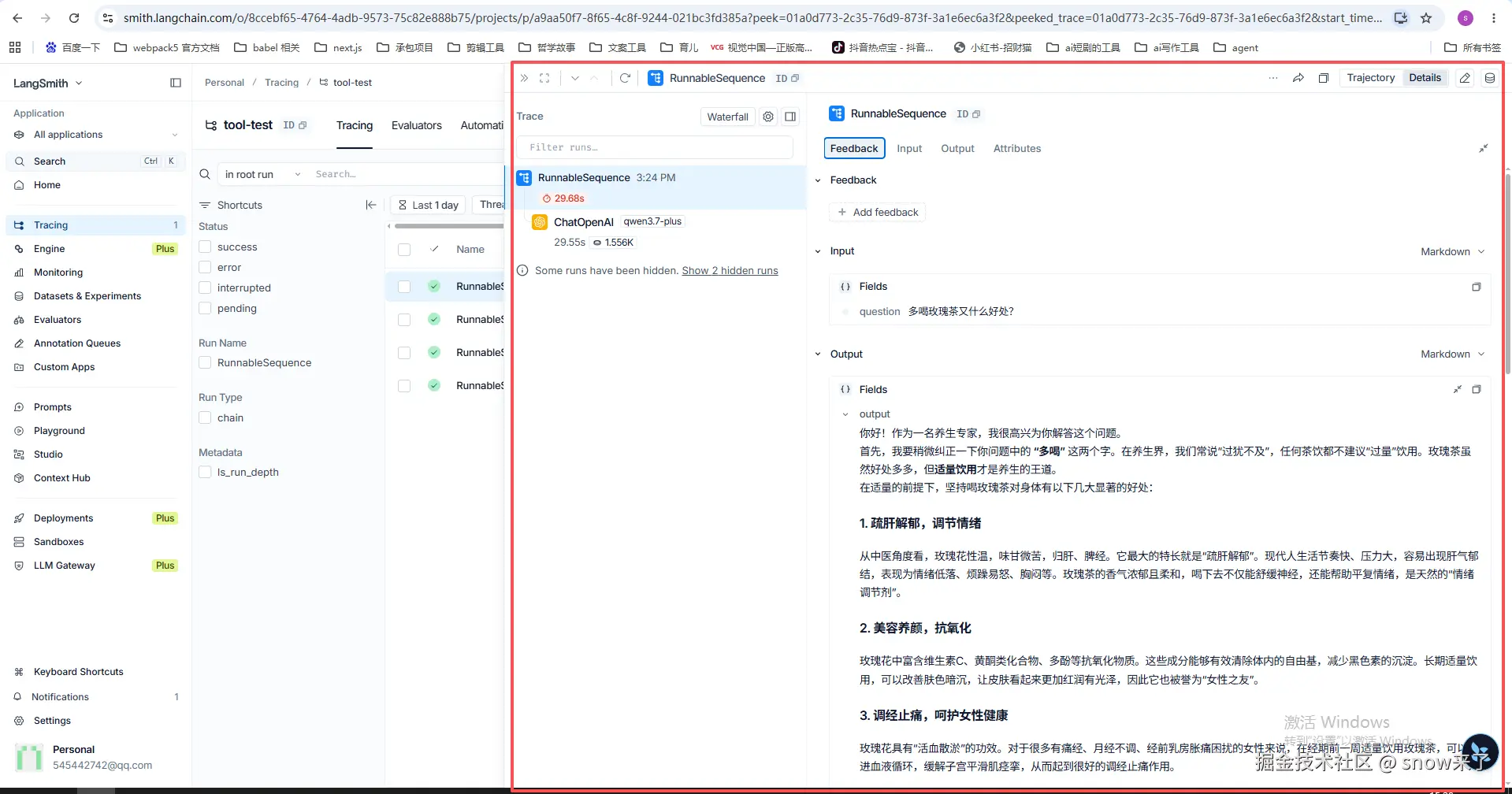Switch to the Output tab in run details
The height and width of the screenshot is (794, 1512).
pos(957,148)
